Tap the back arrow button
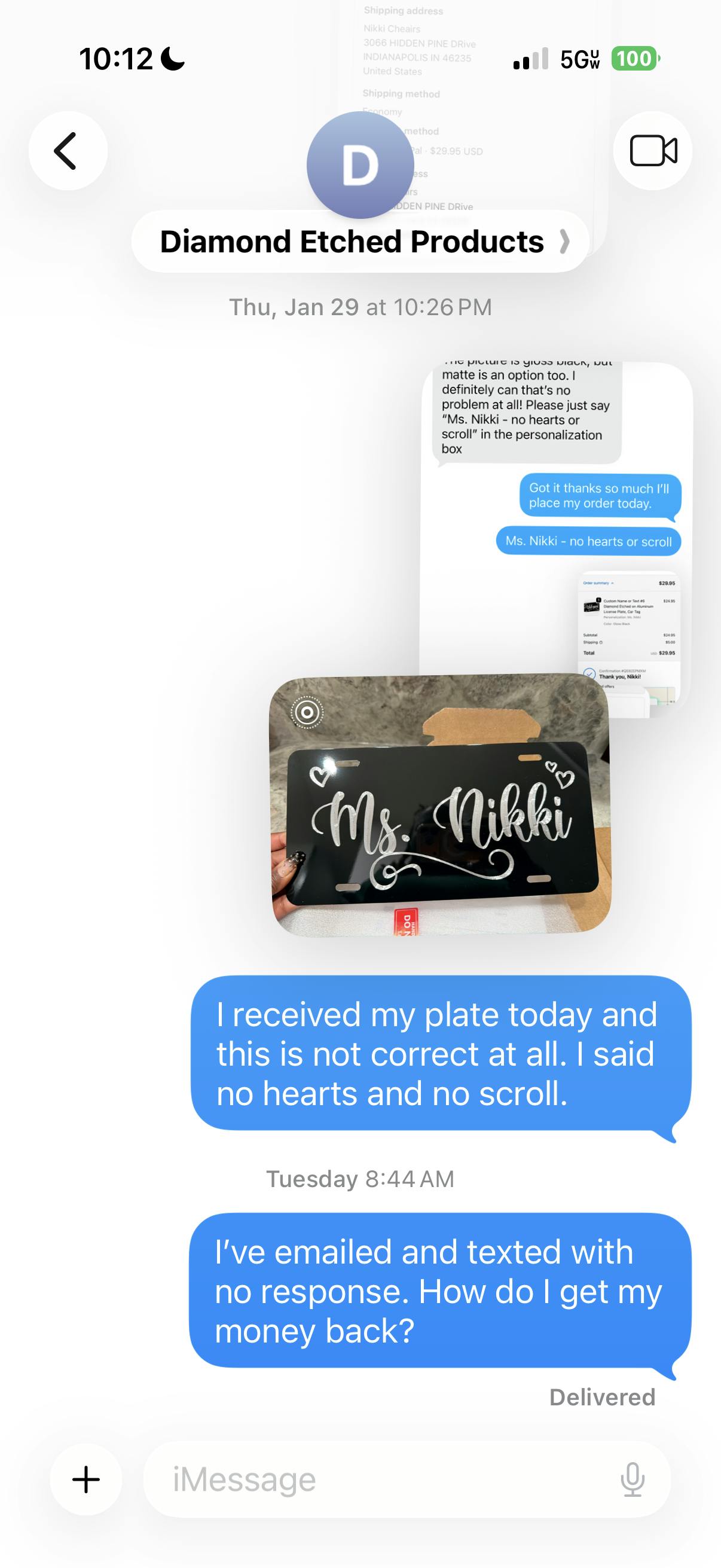This screenshot has height=1568, width=721. 68,150
